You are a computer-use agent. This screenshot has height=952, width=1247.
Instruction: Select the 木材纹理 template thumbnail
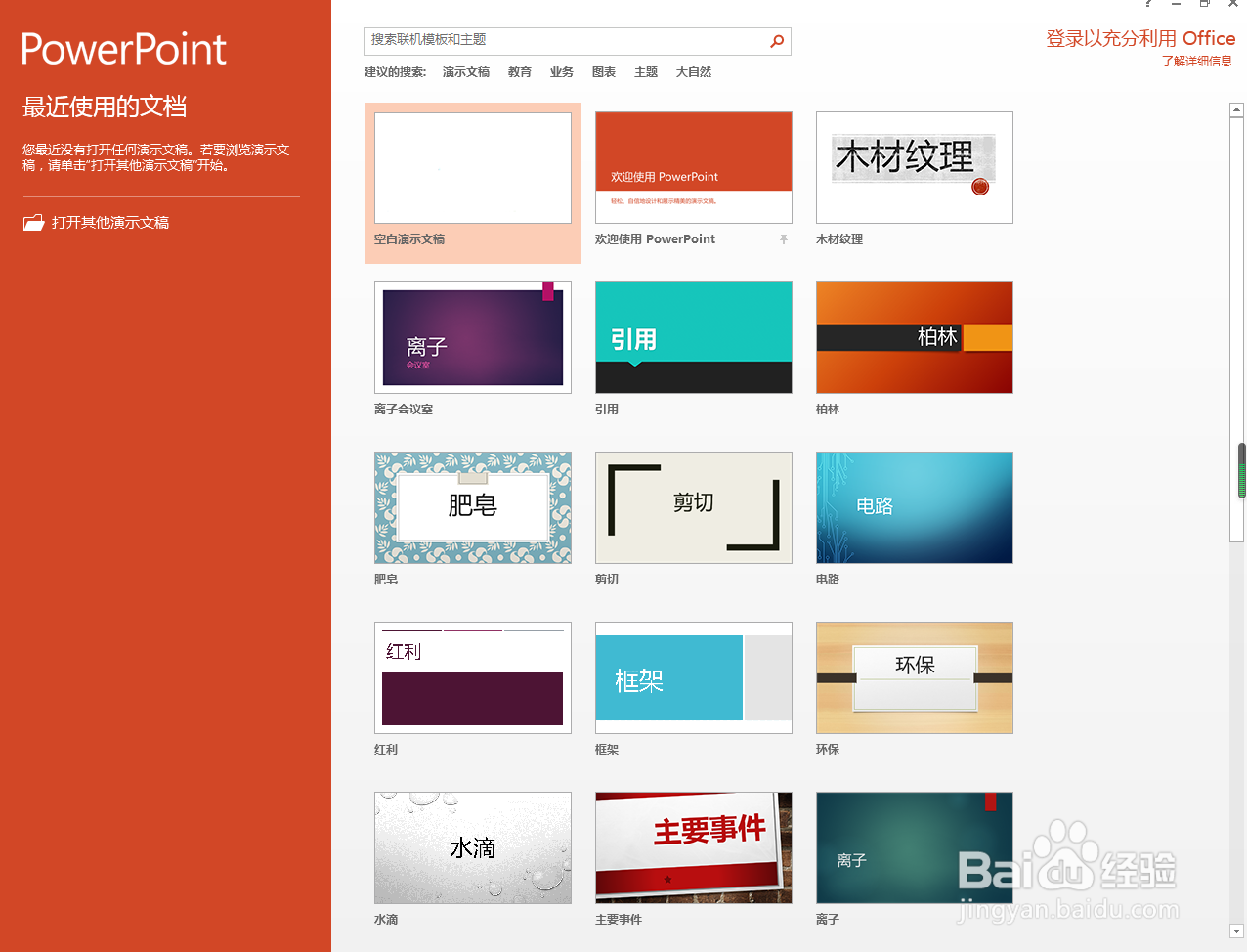tap(915, 168)
